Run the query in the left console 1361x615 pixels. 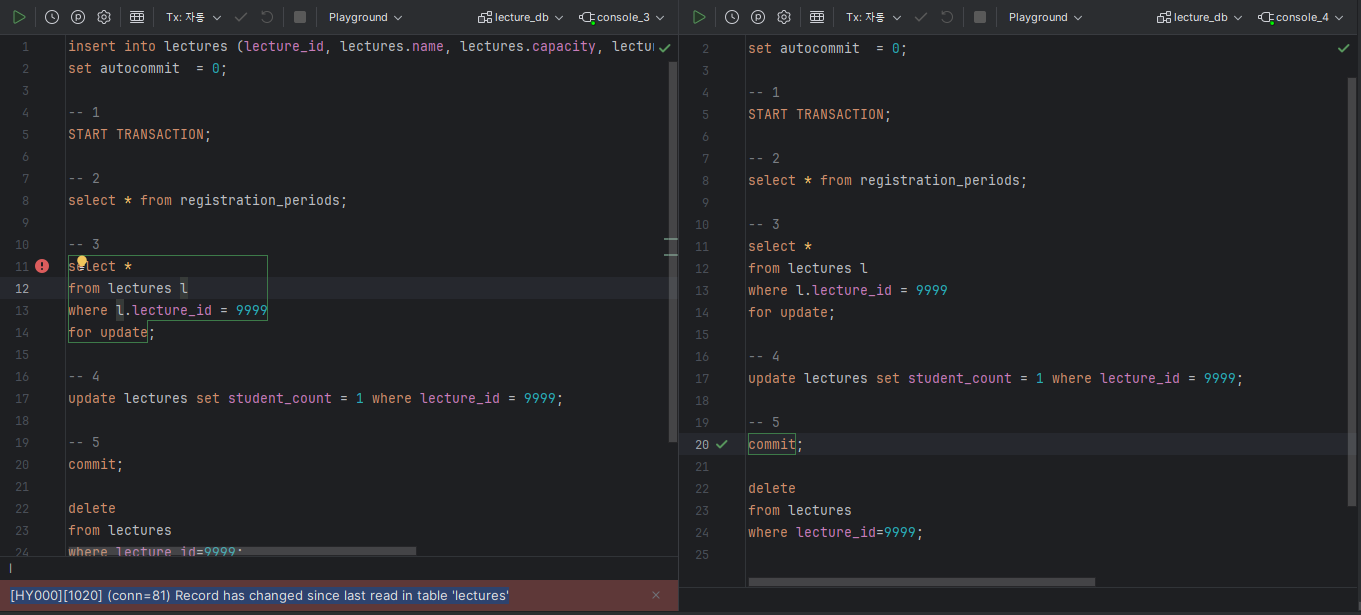[19, 17]
